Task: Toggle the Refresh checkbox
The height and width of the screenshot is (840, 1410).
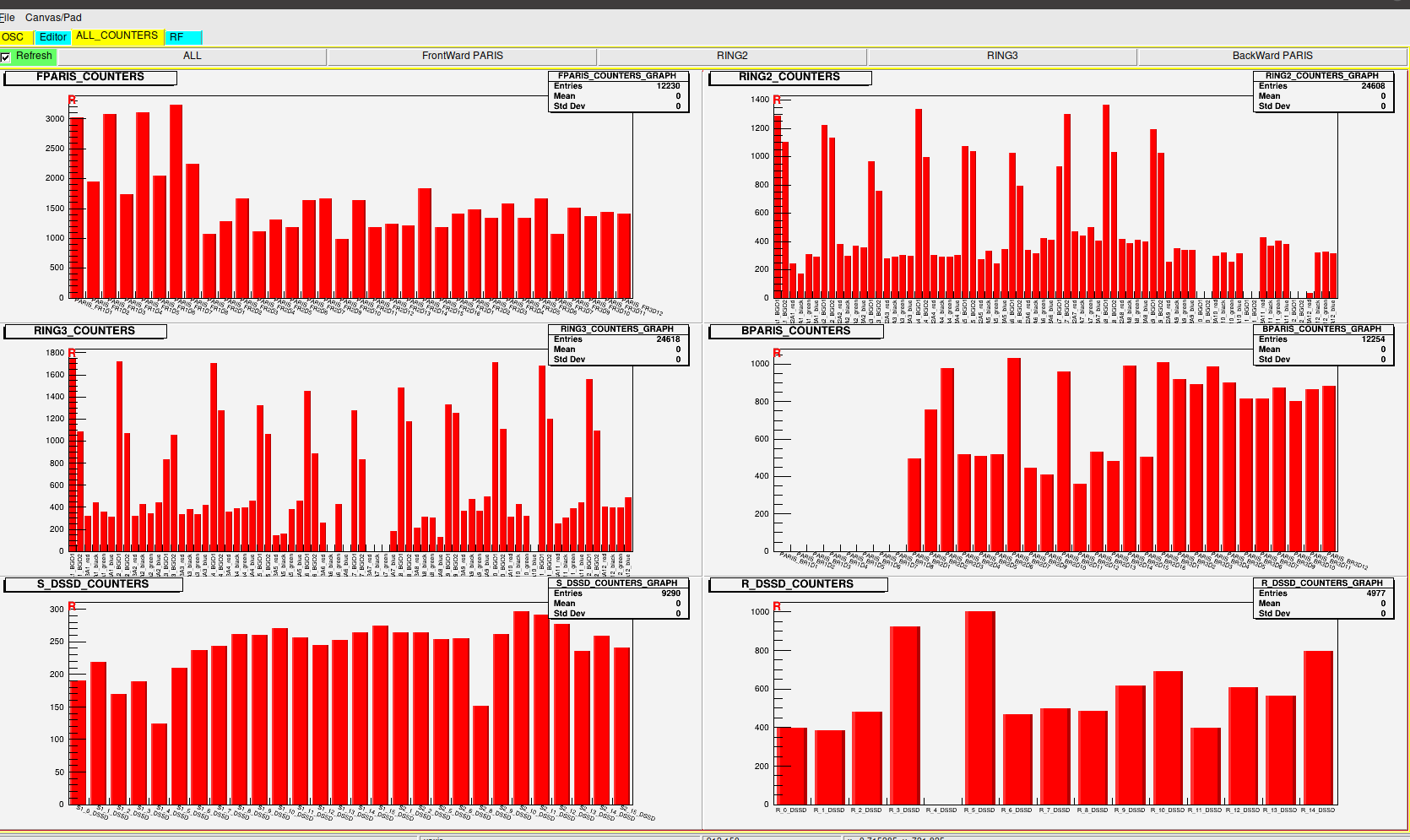Action: click(x=6, y=57)
